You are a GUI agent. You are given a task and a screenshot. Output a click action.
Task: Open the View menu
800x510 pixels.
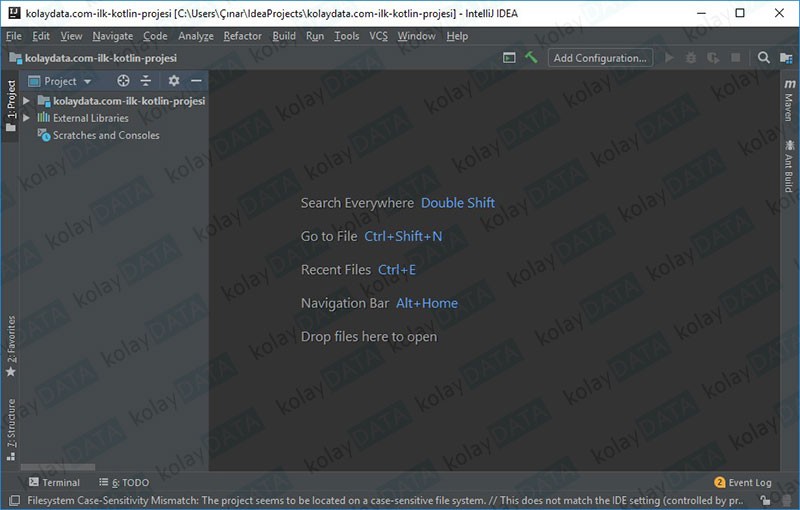[x=71, y=36]
